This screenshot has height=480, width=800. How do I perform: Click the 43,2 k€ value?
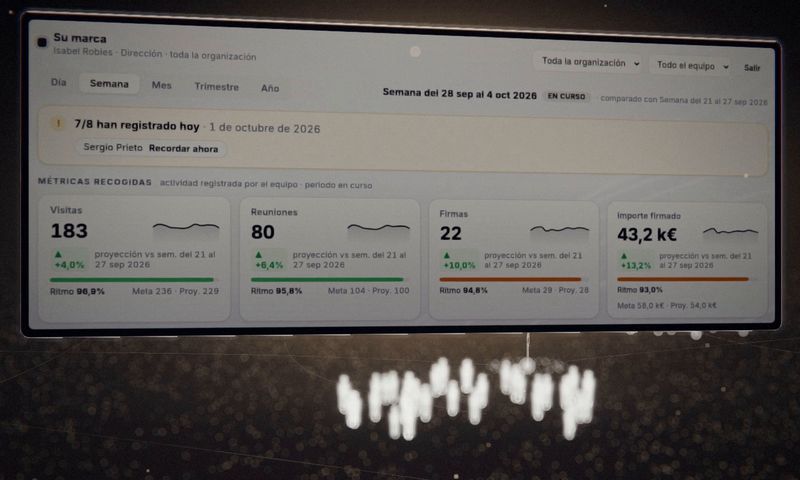coord(647,235)
